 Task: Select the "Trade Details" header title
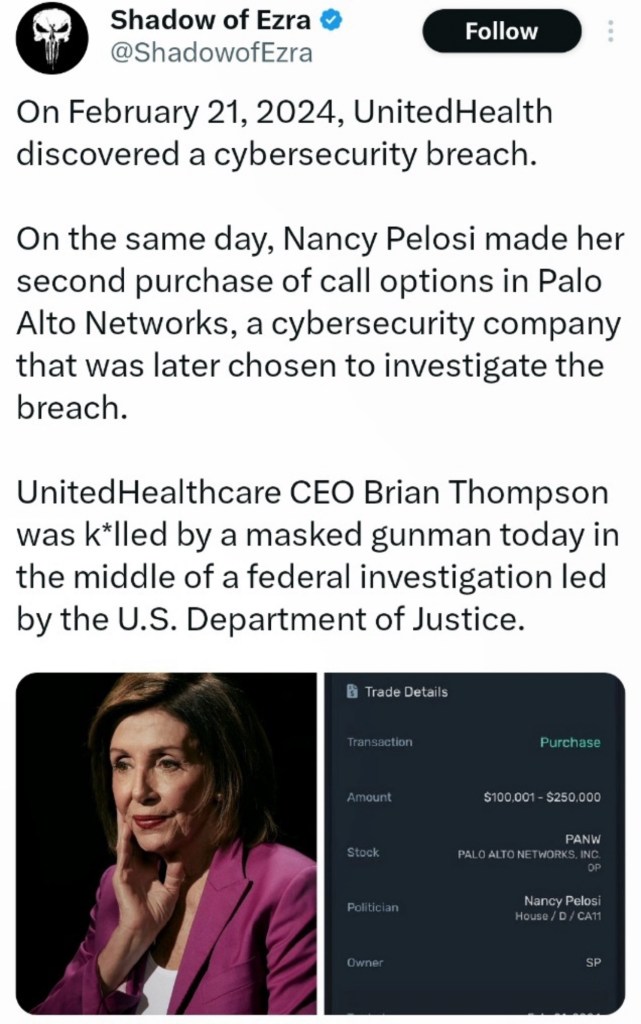coord(406,692)
